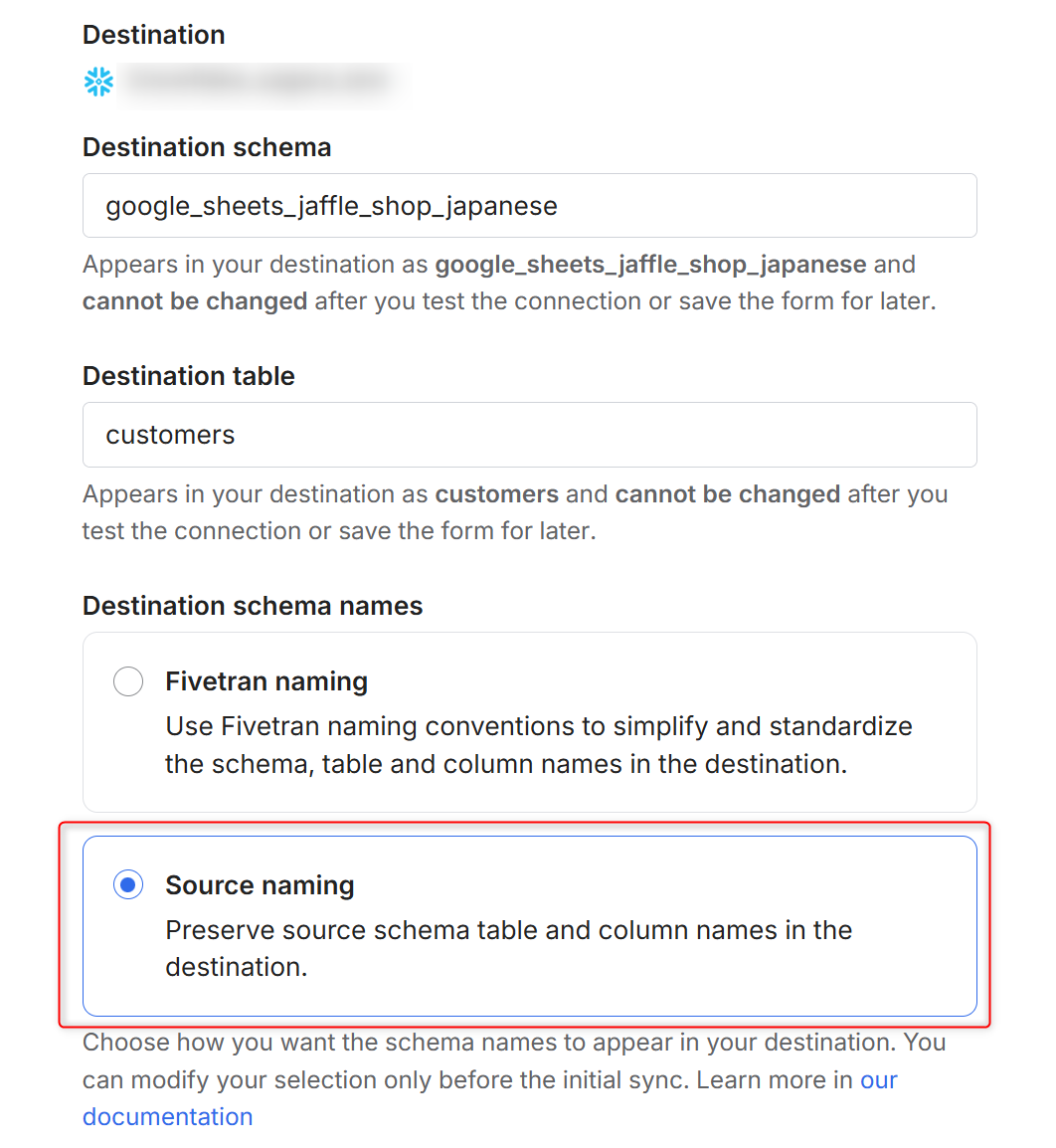Click the "Source naming" option title
This screenshot has width=1056, height=1148.
coord(260,885)
